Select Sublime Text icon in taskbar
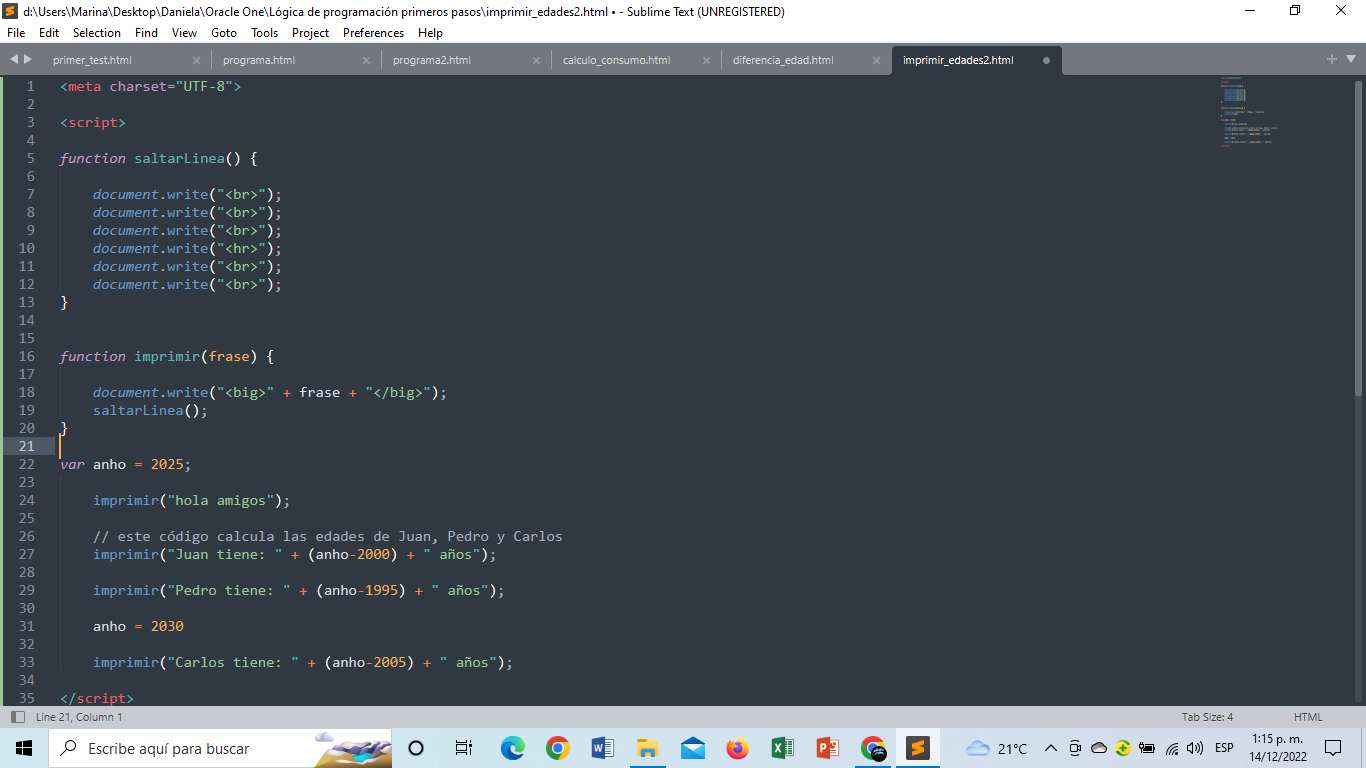The height and width of the screenshot is (768, 1366). pyautogui.click(x=917, y=748)
